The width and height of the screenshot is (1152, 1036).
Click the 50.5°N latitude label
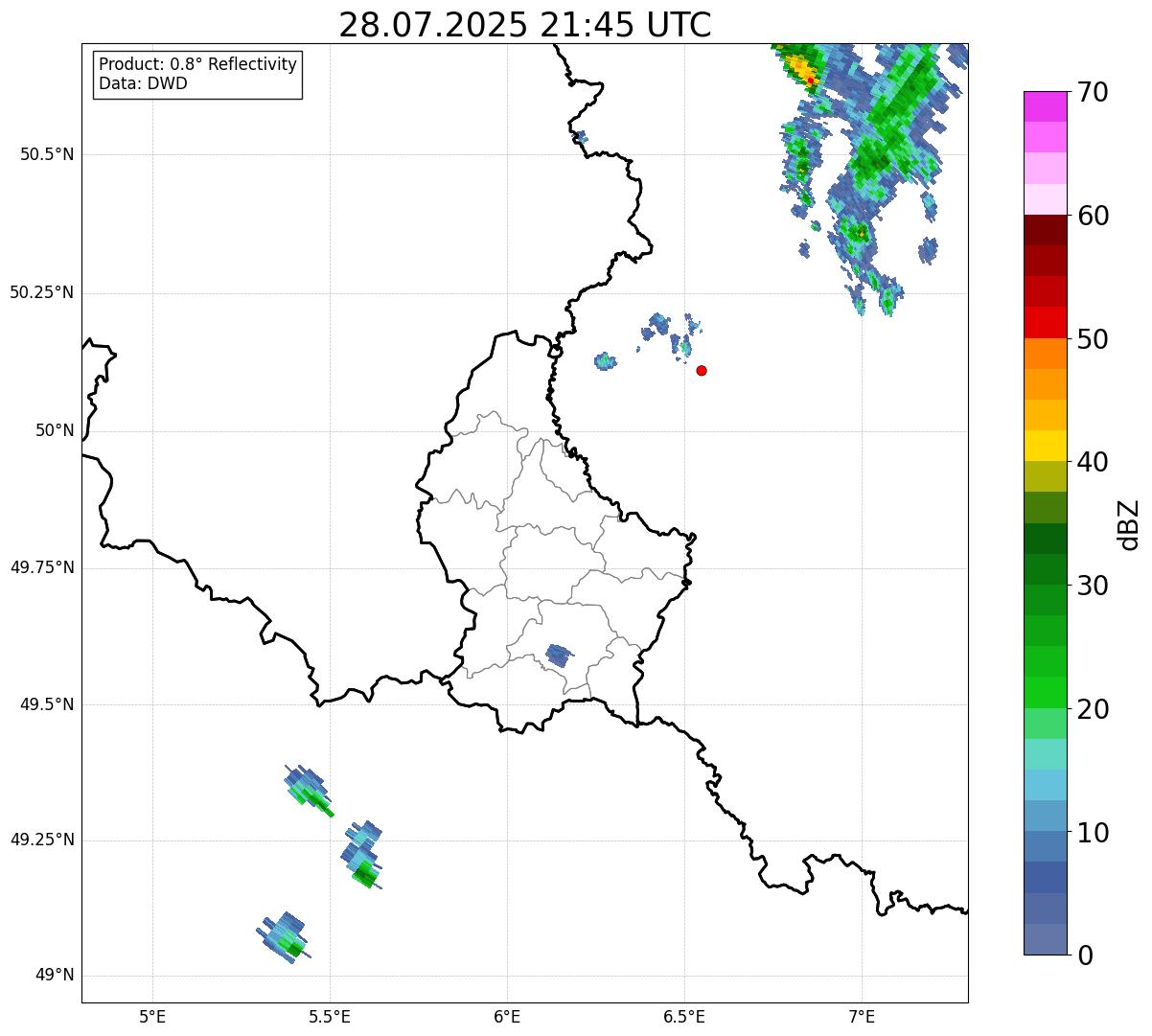click(x=47, y=154)
